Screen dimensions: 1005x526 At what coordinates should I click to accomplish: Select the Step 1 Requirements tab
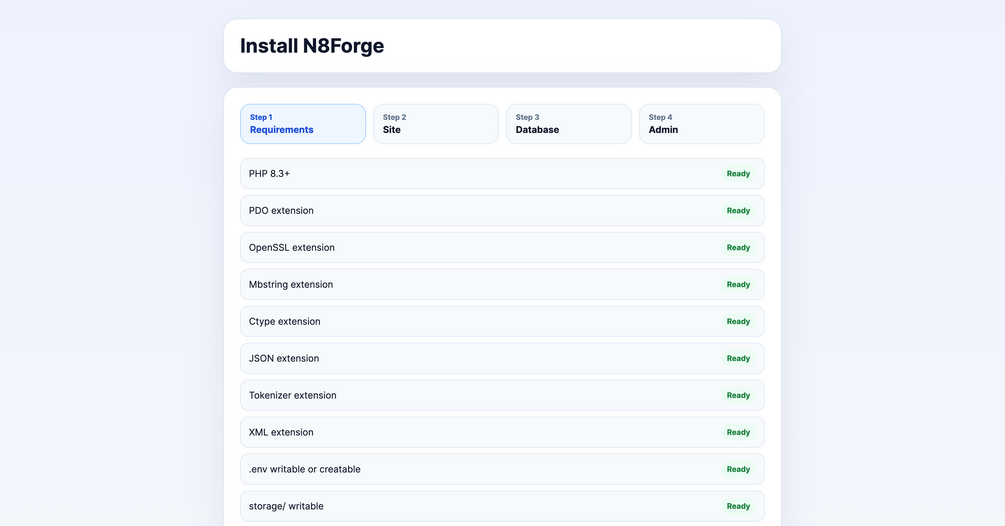[303, 124]
